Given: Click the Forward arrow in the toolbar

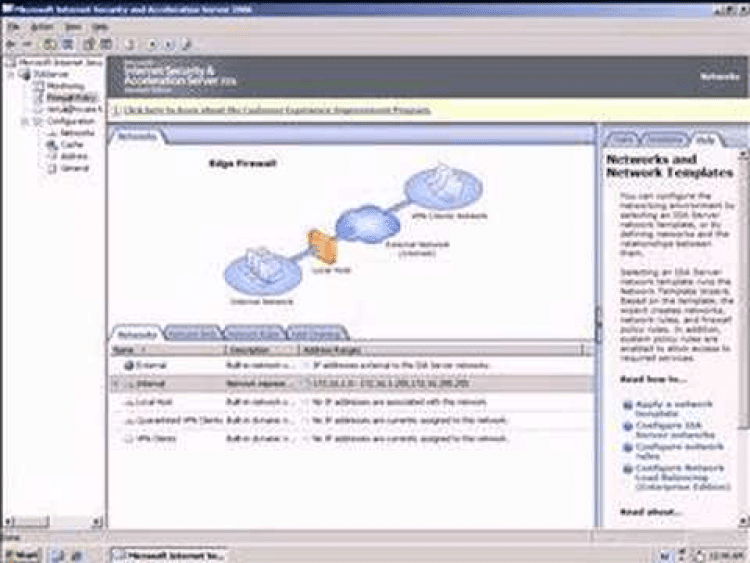Looking at the screenshot, I should point(27,44).
